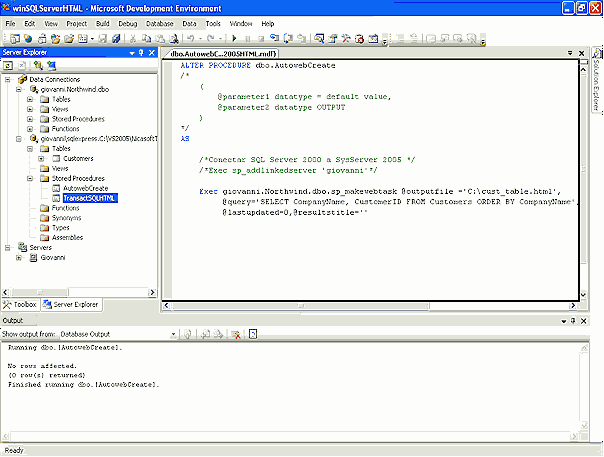Select the AutowebCreate stored procedure
The image size is (604, 457).
(86, 188)
